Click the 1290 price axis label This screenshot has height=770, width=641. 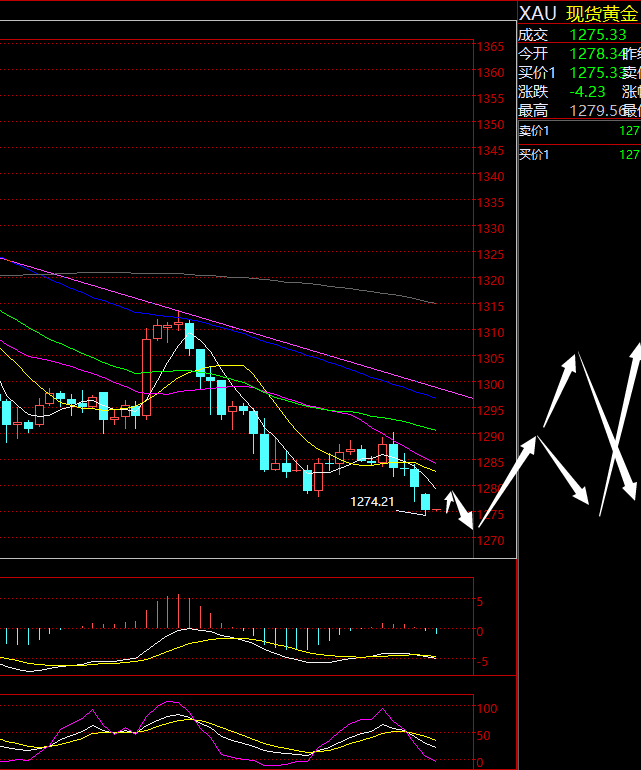(490, 437)
